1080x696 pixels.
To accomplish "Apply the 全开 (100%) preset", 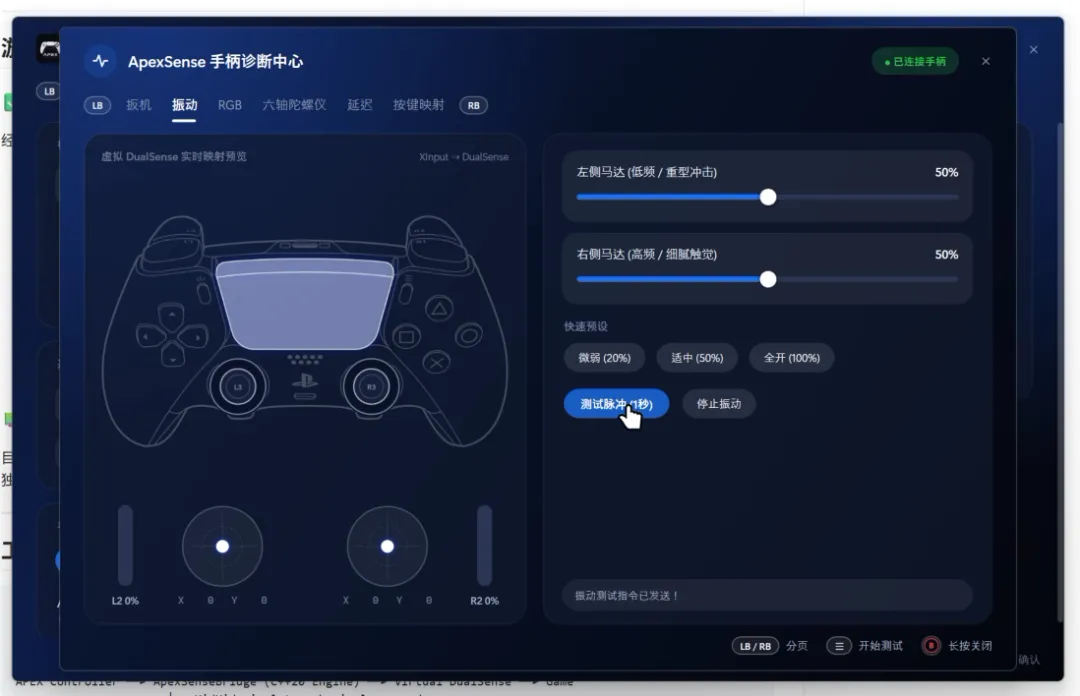I will click(791, 358).
